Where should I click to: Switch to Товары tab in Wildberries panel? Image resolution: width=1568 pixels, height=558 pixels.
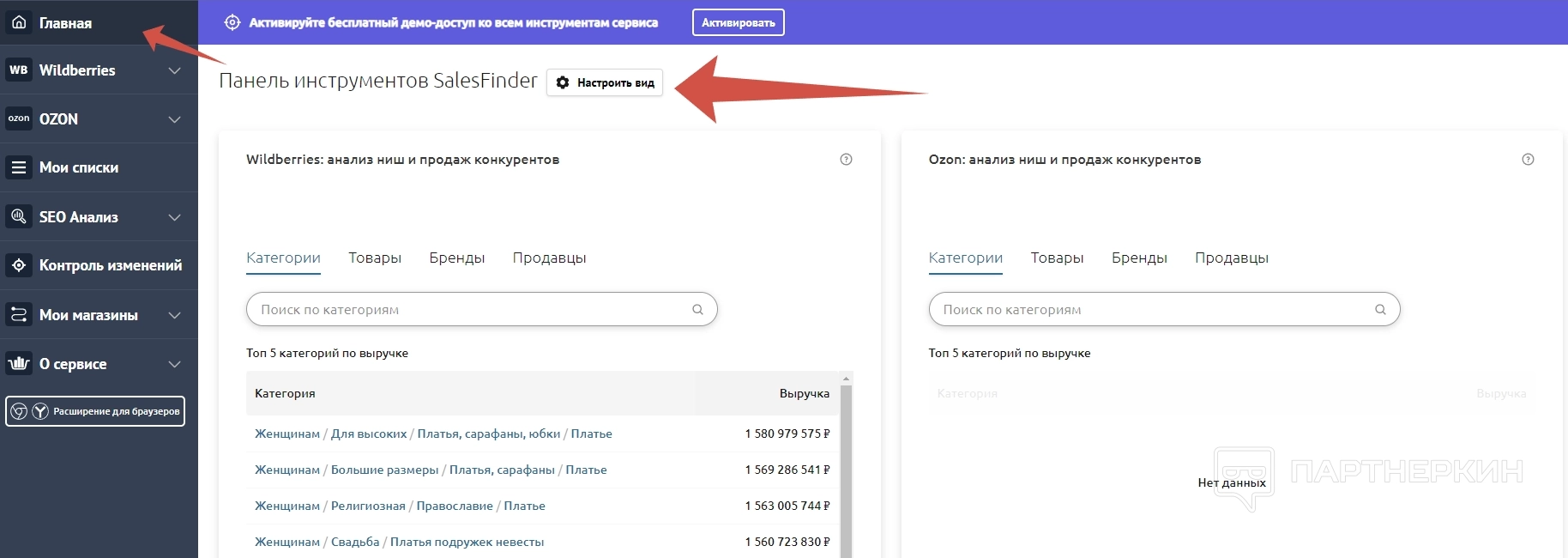click(375, 258)
